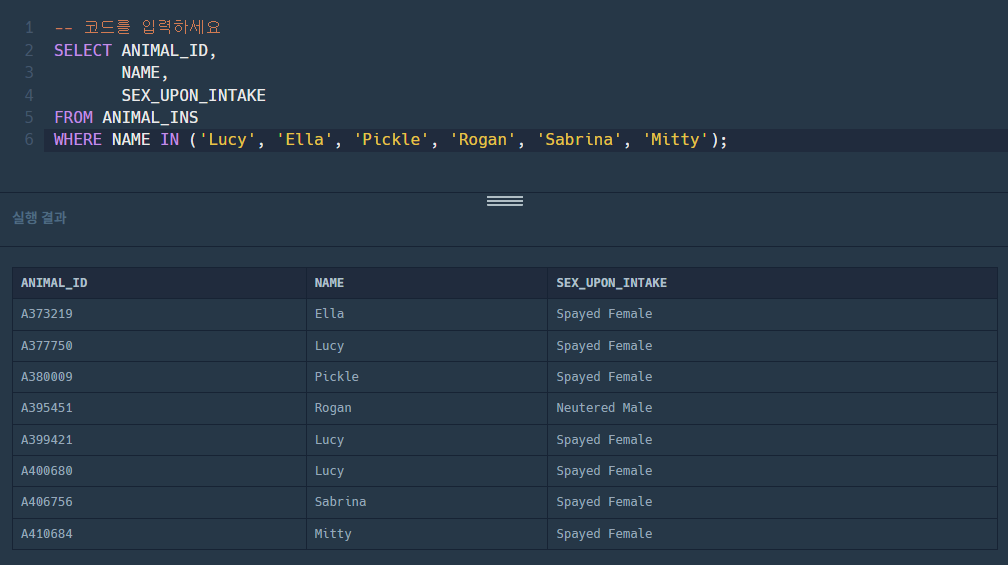Click the 'Ella' string literal in code

(x=305, y=139)
